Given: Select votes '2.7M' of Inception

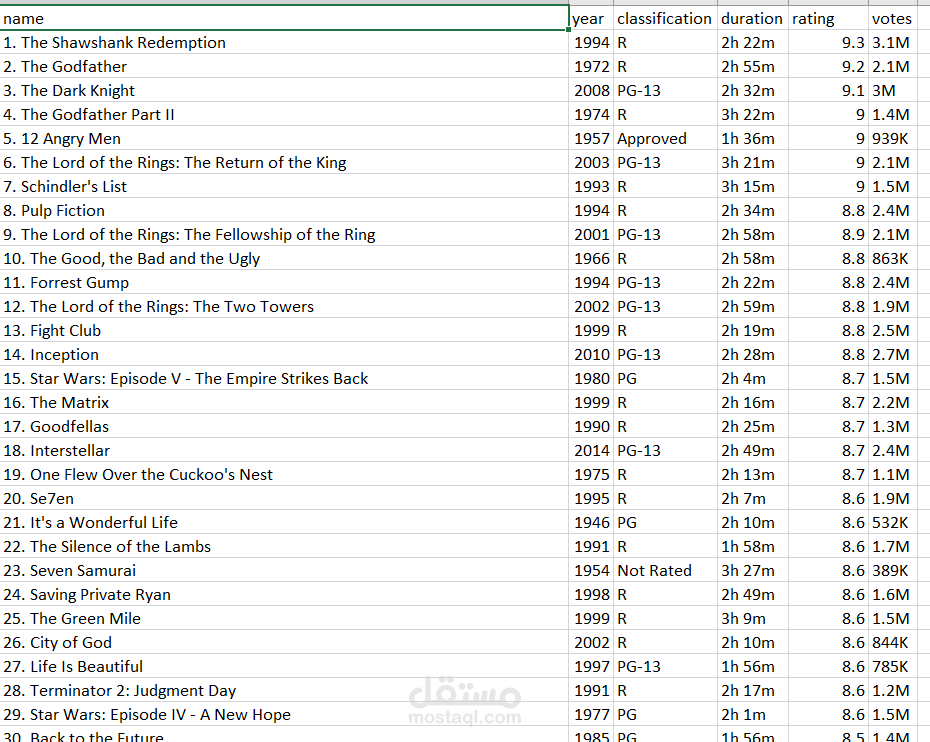Looking at the screenshot, I should pyautogui.click(x=893, y=355).
